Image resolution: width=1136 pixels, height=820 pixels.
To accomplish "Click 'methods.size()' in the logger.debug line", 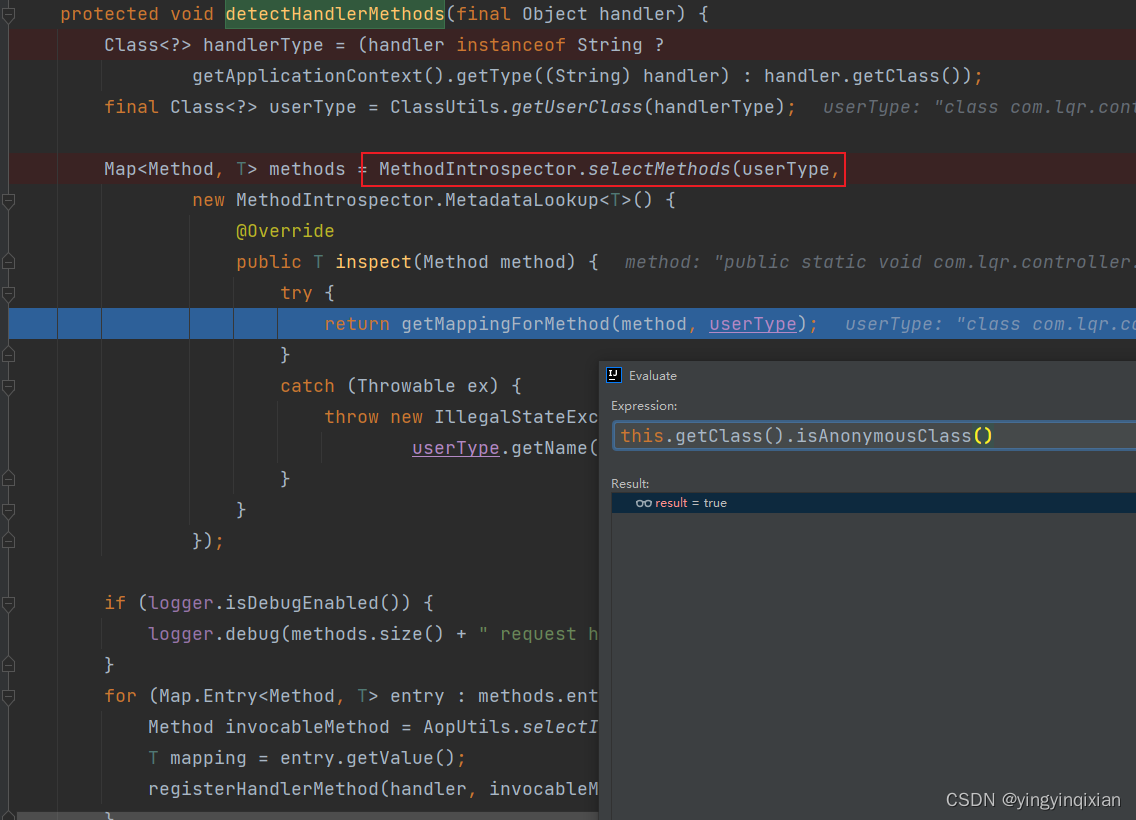I will coord(367,635).
